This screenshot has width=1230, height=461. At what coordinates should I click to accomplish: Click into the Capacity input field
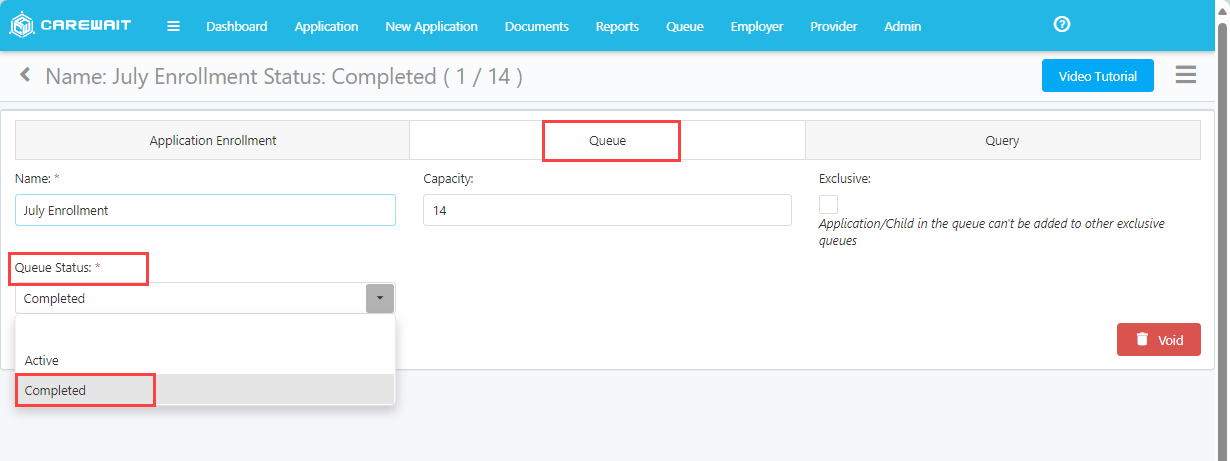pyautogui.click(x=607, y=210)
